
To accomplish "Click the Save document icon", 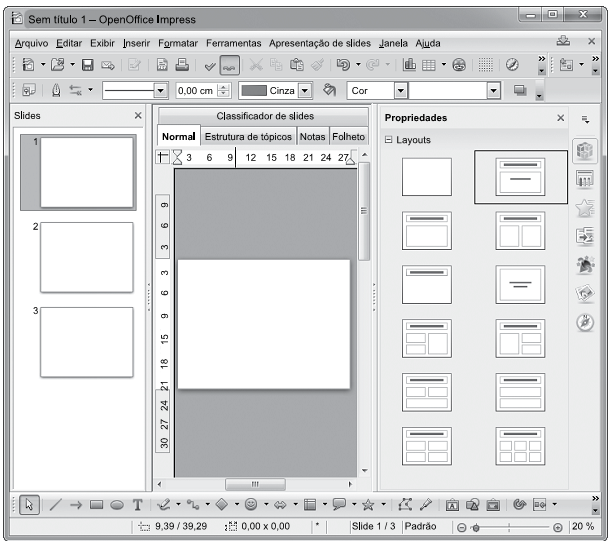I will (88, 66).
